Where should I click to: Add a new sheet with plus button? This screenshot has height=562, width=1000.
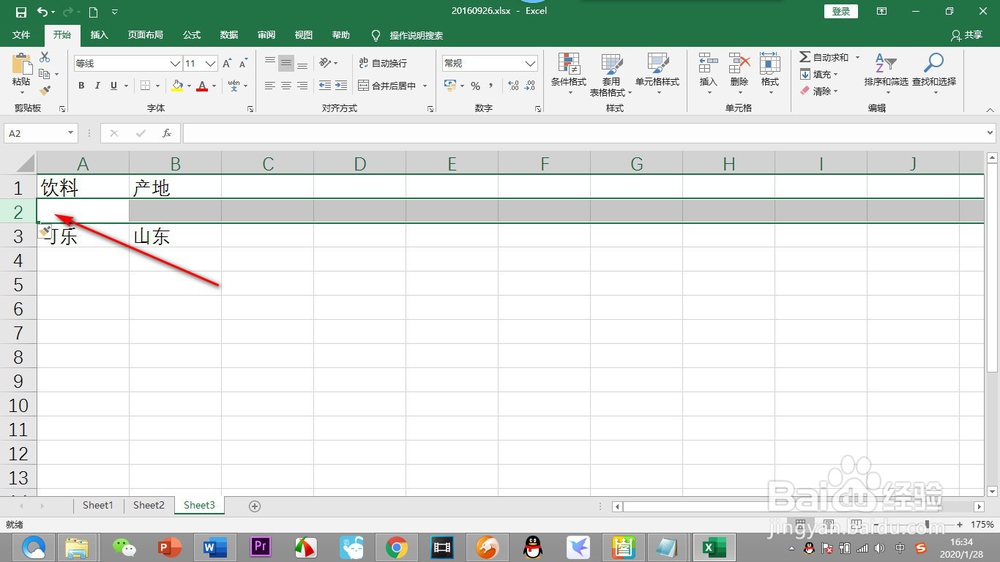click(x=254, y=506)
